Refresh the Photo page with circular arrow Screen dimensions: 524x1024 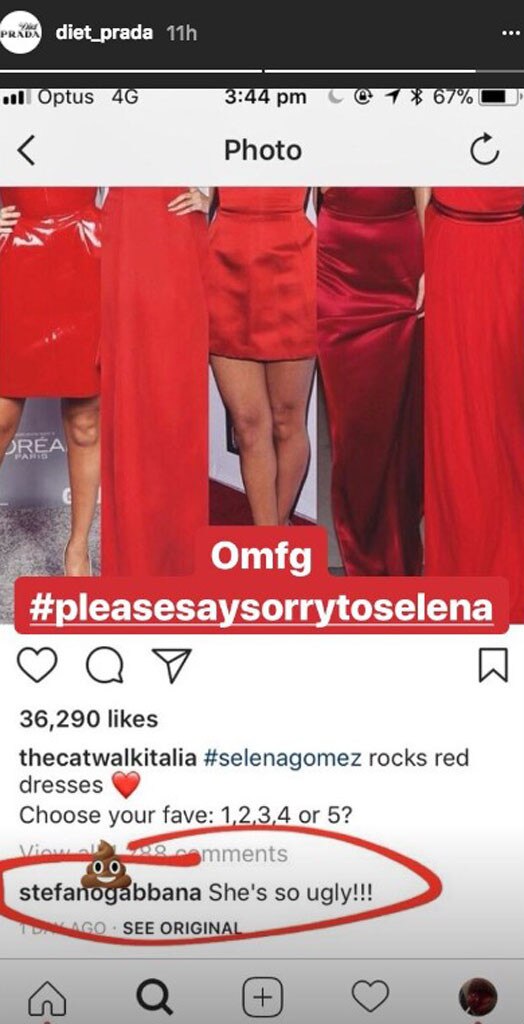pyautogui.click(x=484, y=151)
